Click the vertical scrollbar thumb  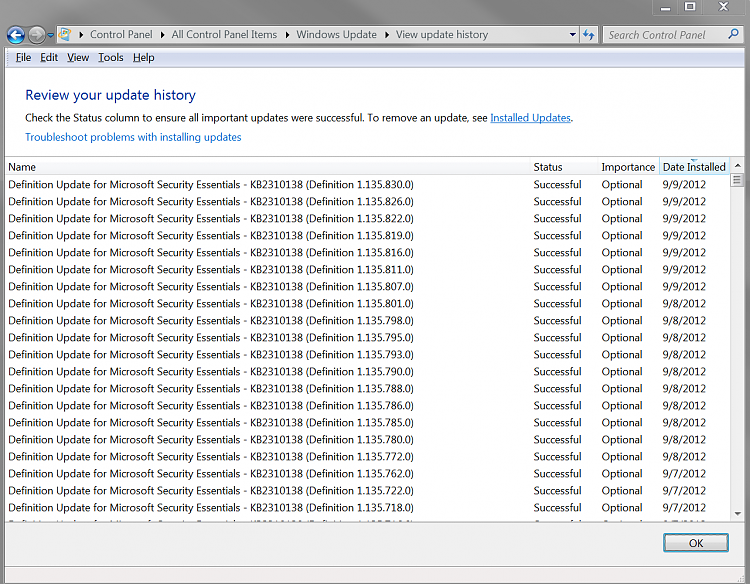coord(737,180)
